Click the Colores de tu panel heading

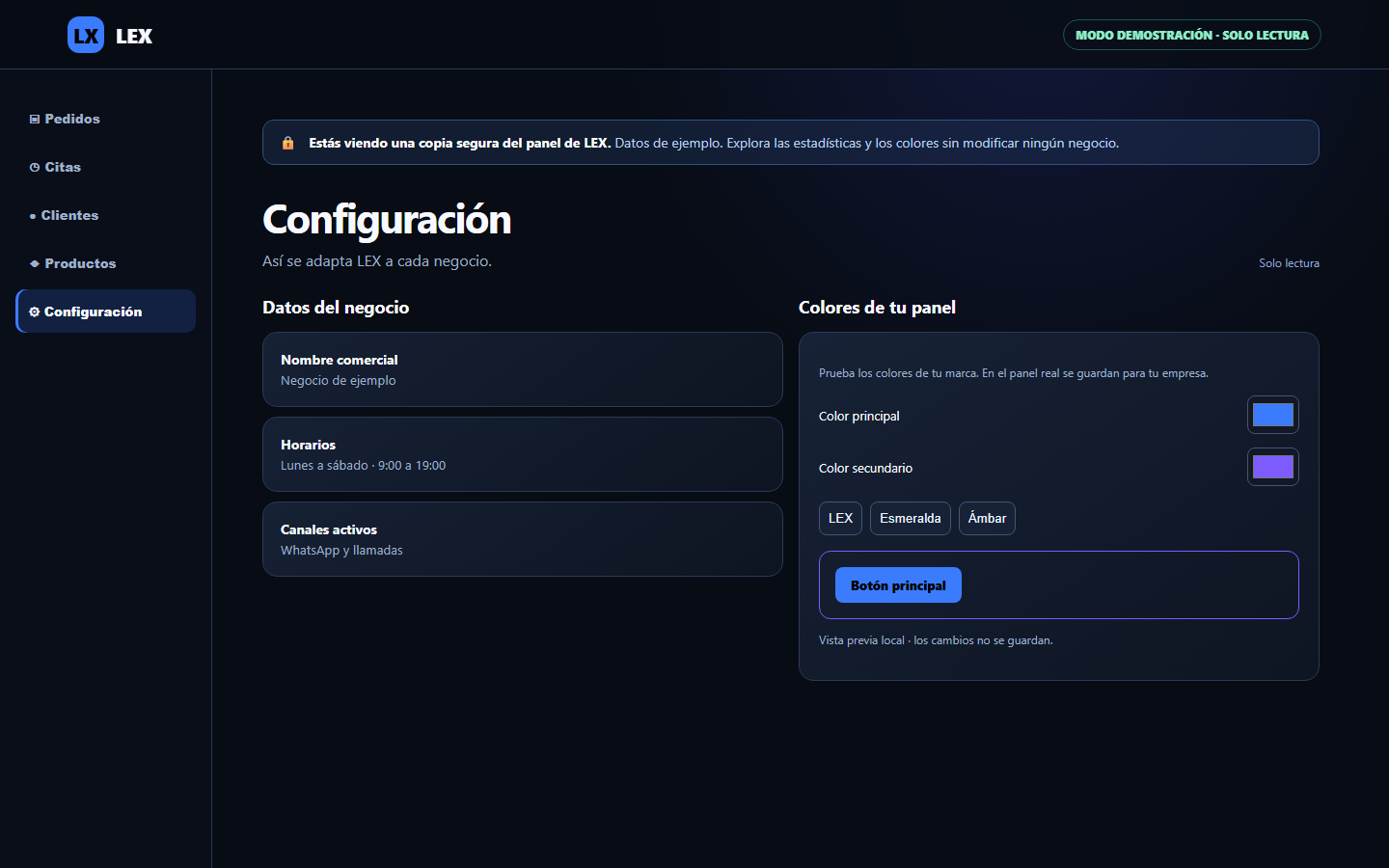coord(877,308)
